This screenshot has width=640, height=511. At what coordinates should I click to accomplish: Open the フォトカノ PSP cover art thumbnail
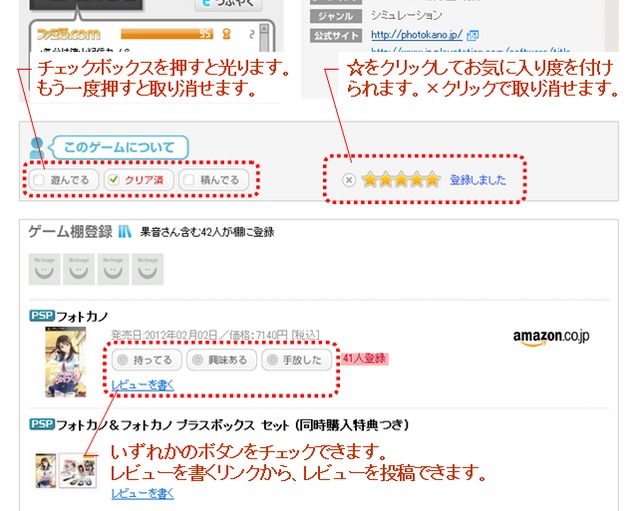click(66, 362)
